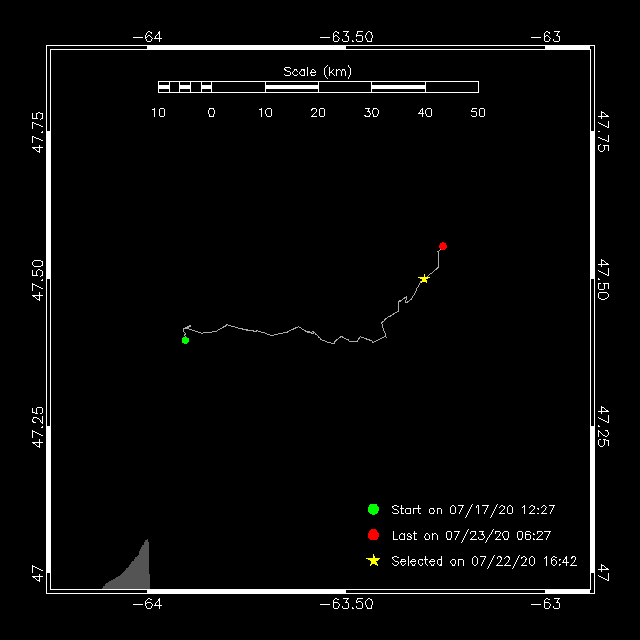Click the 47.75 latitude label on right axis

pyautogui.click(x=603, y=131)
